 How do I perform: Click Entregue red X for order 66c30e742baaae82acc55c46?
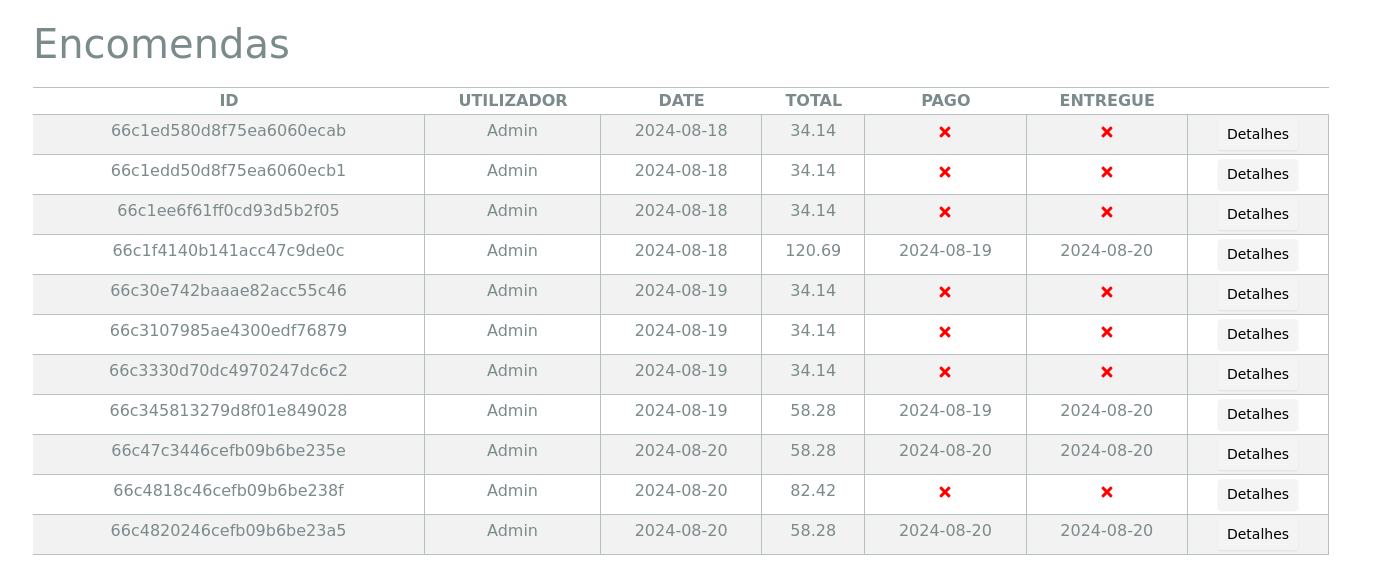tap(1107, 292)
